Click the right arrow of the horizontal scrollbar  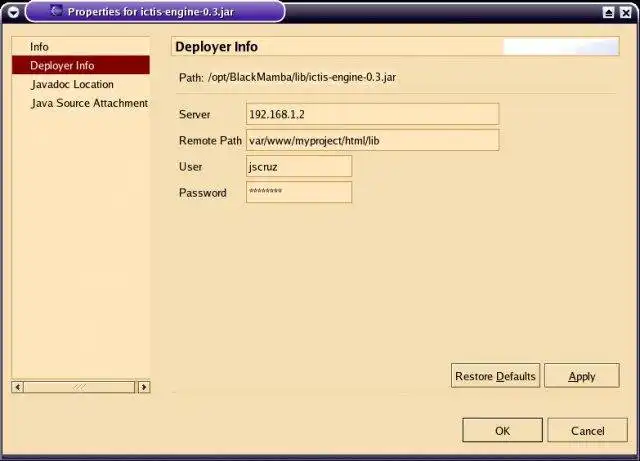point(144,387)
